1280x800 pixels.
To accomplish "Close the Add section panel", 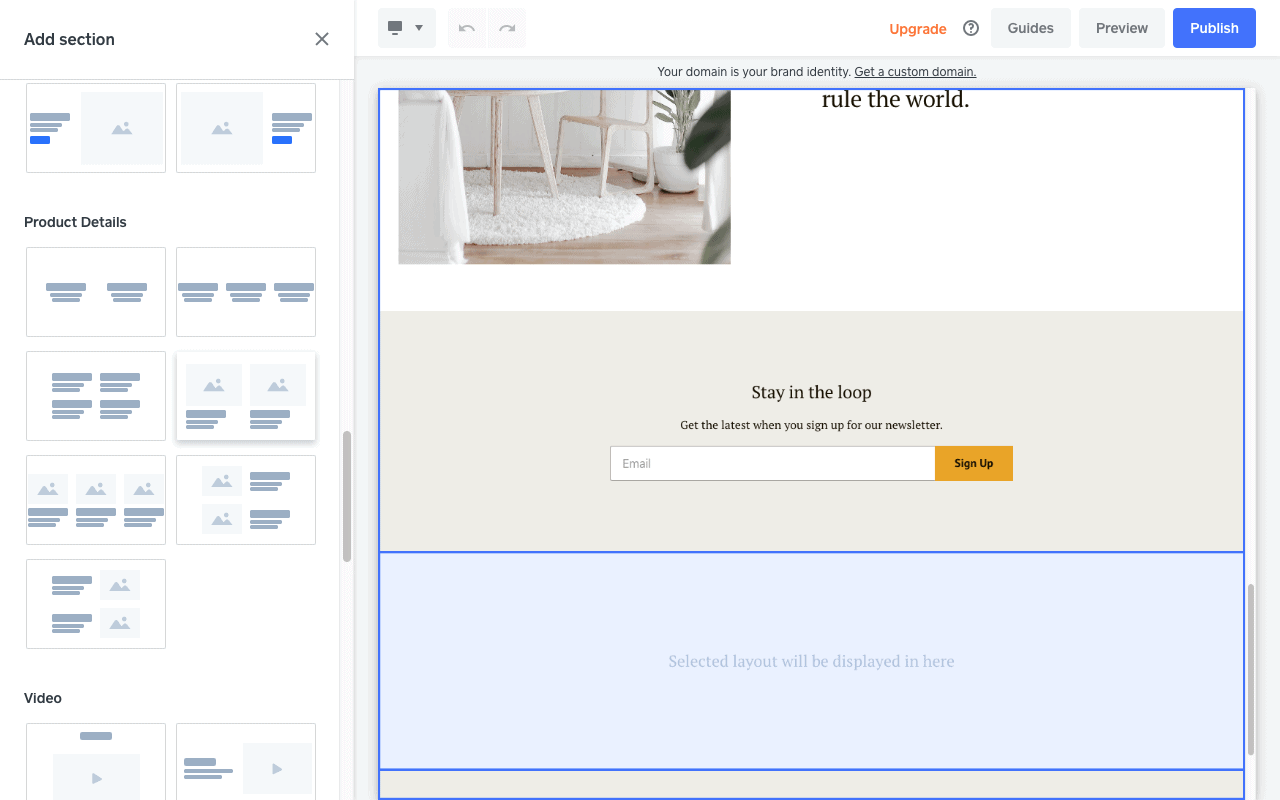I will 322,39.
